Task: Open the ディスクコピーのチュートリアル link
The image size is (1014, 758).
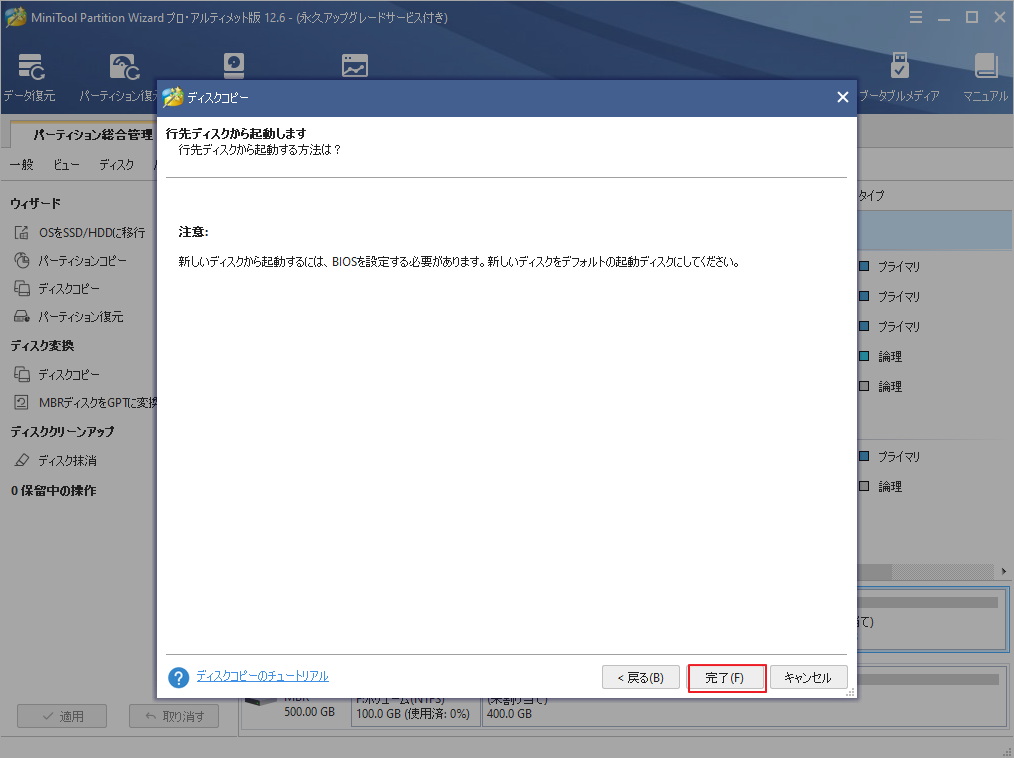Action: 262,677
